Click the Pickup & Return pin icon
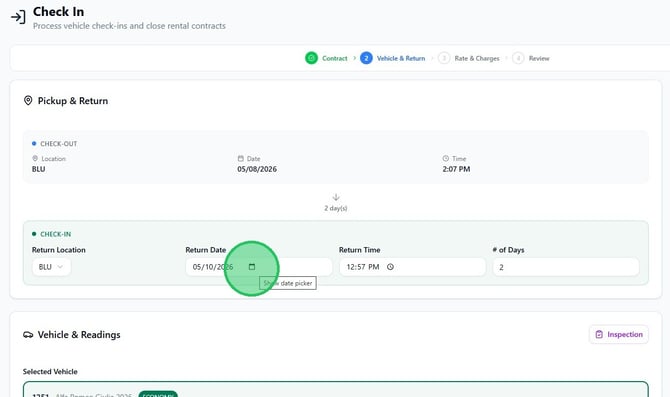 pyautogui.click(x=28, y=100)
